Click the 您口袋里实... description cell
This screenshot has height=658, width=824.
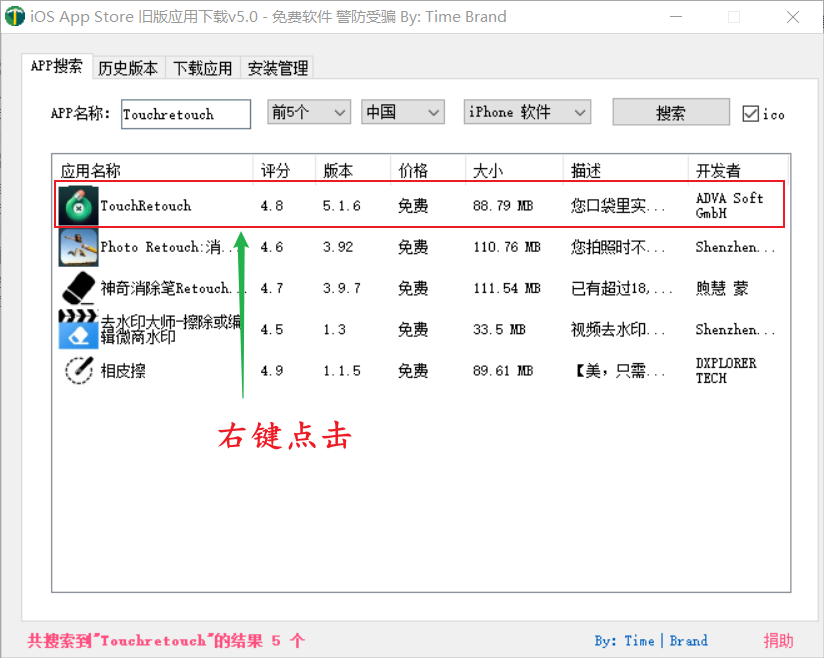coord(618,205)
